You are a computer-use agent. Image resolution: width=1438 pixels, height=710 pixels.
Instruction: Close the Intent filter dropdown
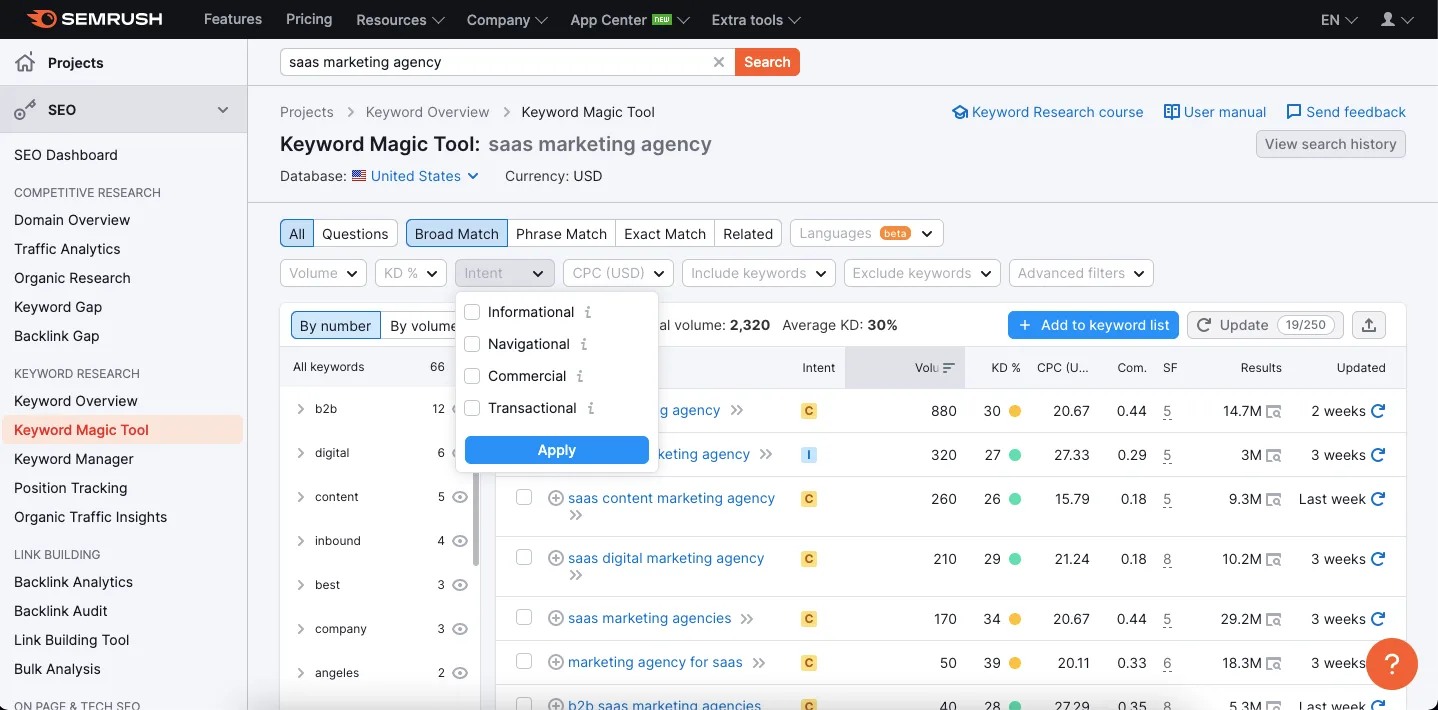coord(504,273)
